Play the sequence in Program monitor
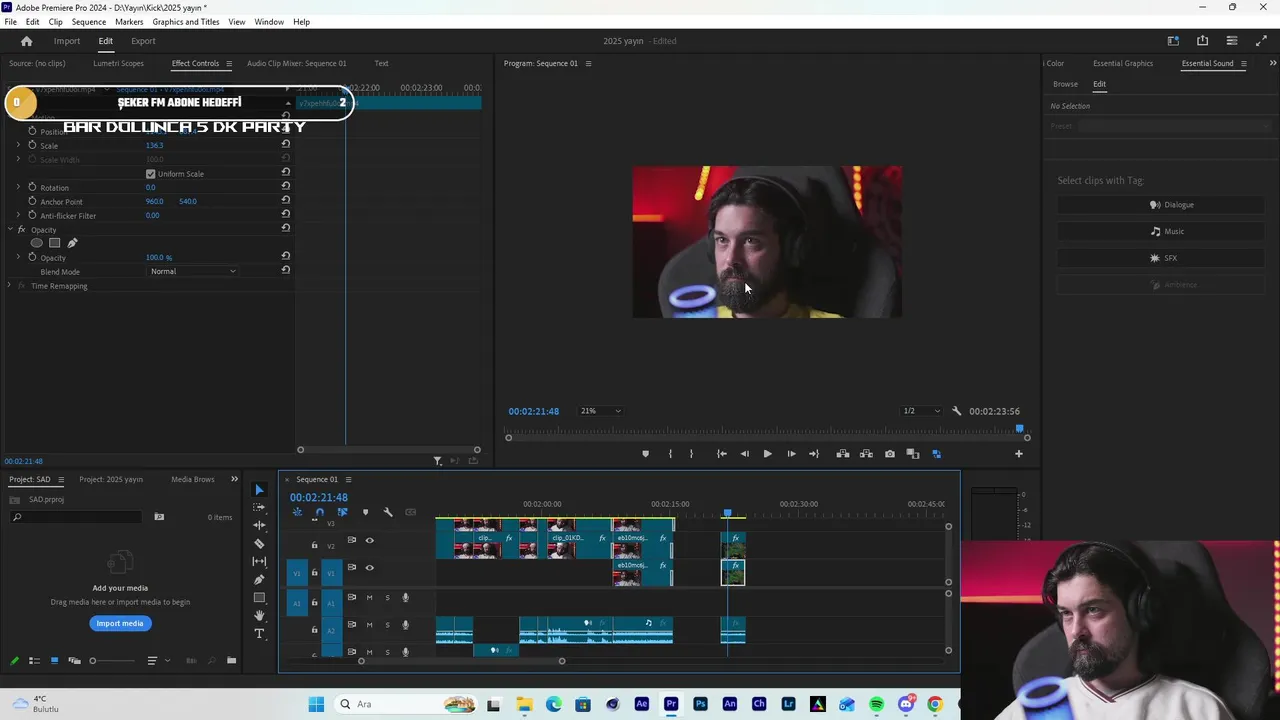Image resolution: width=1280 pixels, height=720 pixels. coord(767,454)
